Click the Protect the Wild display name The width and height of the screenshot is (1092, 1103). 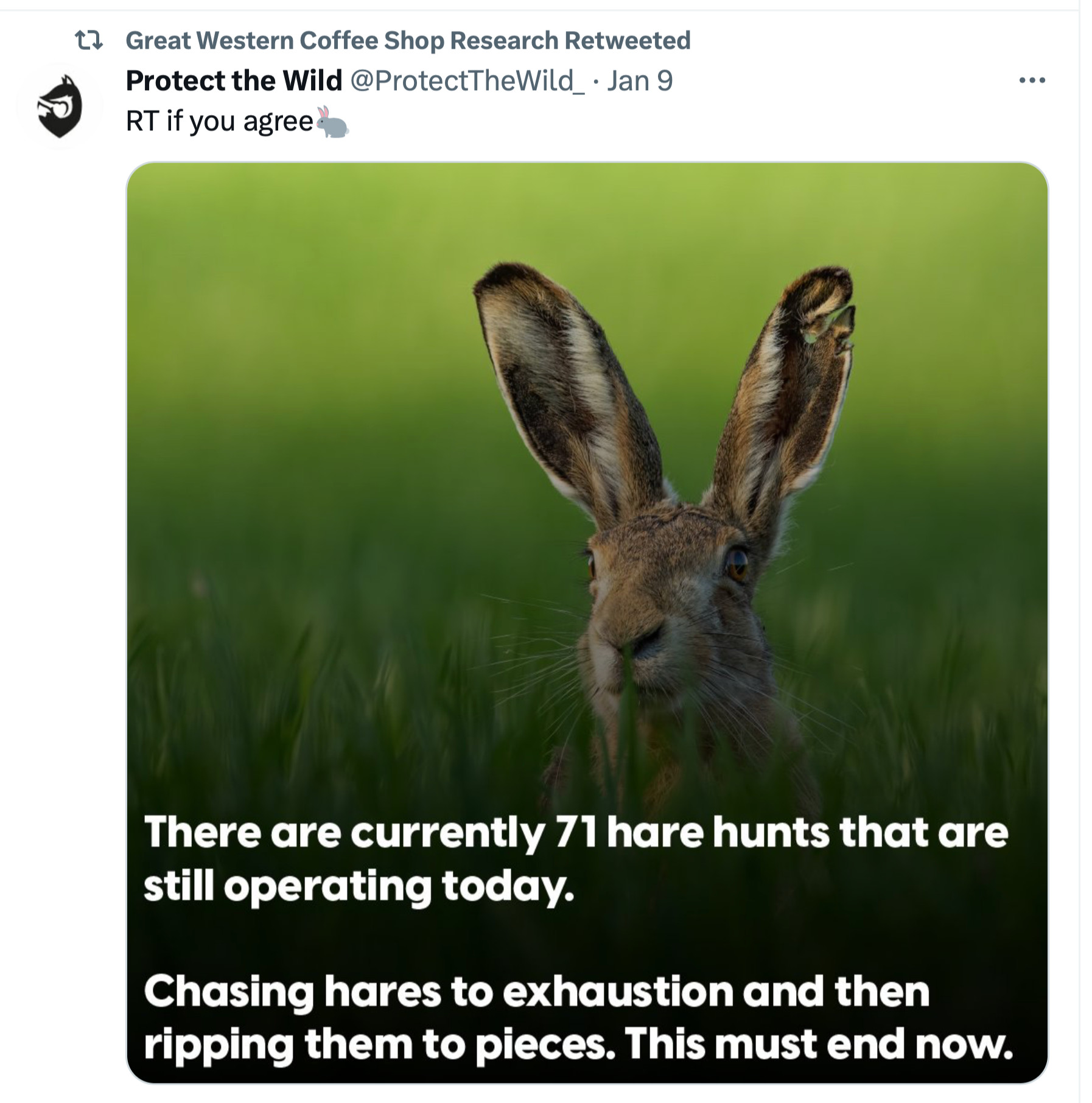coord(234,81)
